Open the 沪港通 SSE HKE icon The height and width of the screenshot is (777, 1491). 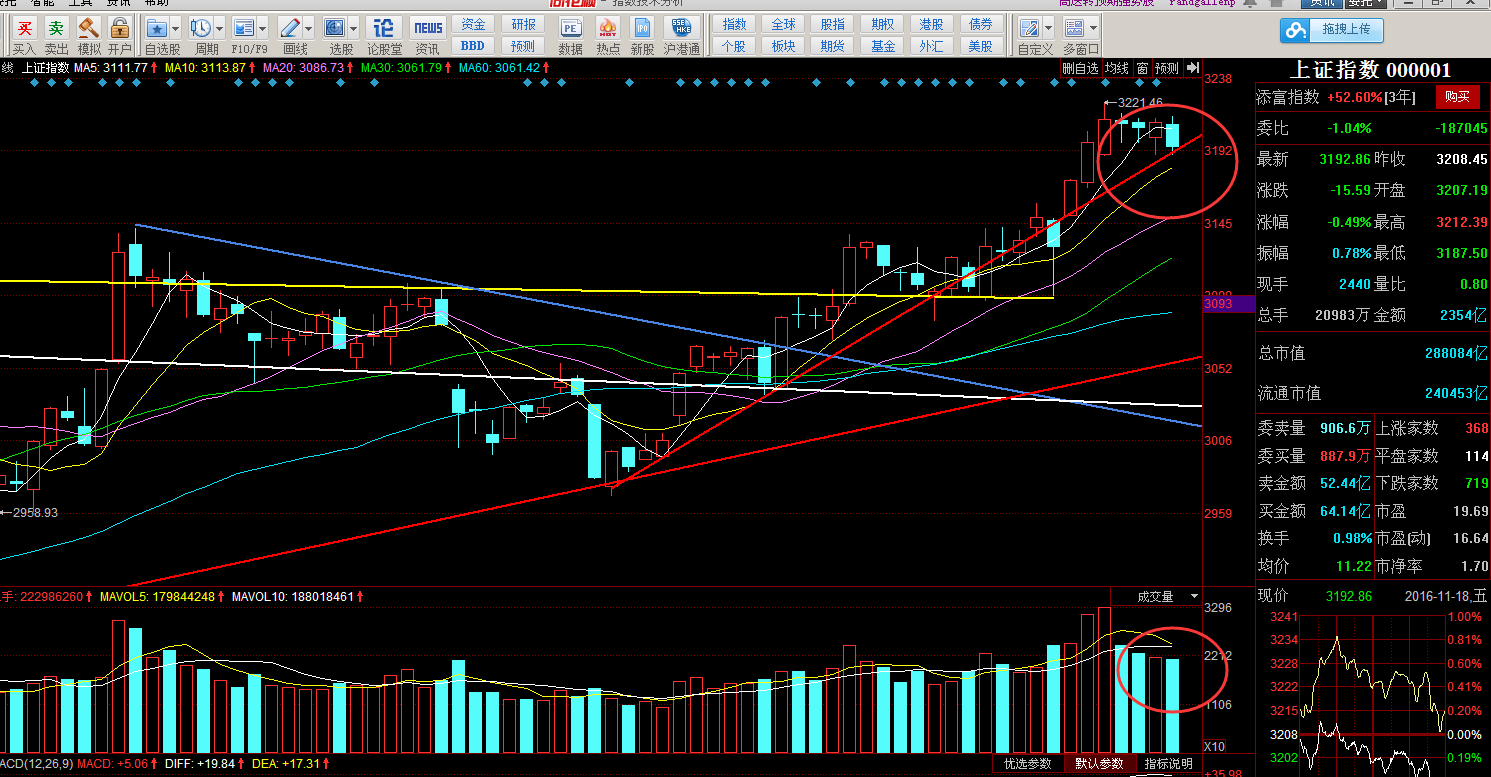click(682, 28)
